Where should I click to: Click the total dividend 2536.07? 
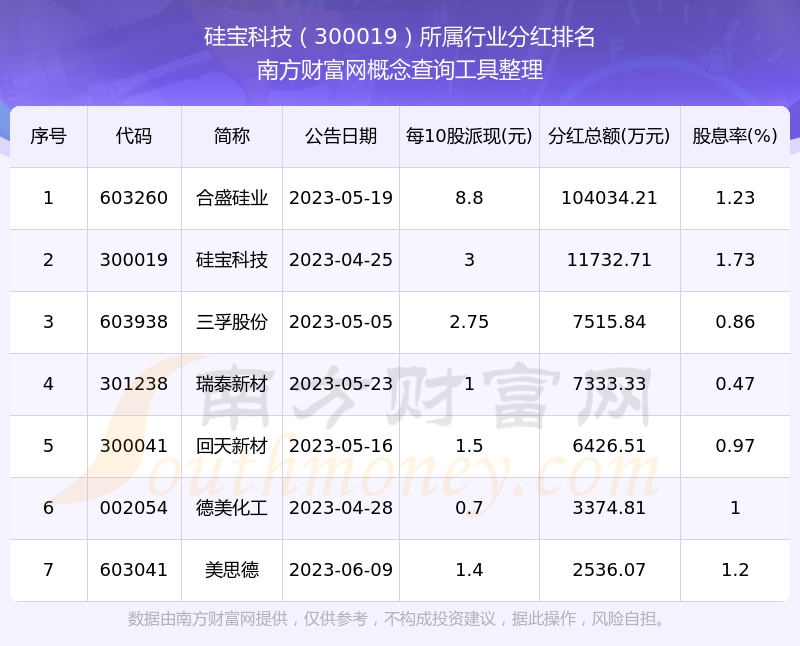[609, 570]
